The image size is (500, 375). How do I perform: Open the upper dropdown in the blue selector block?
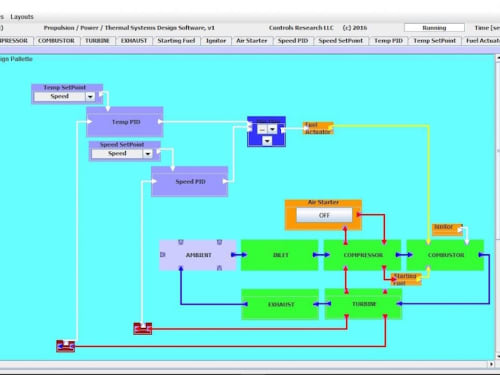[x=272, y=129]
